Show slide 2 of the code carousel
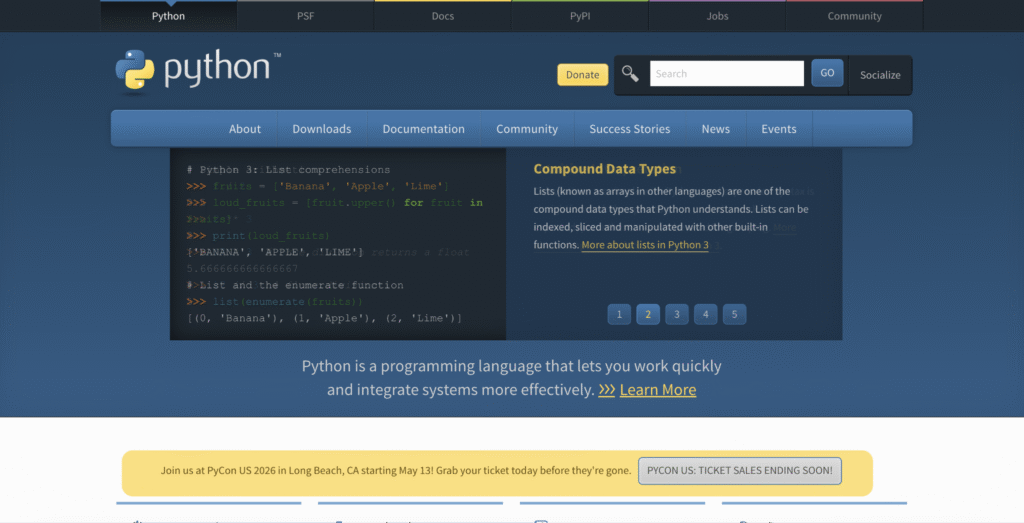The image size is (1024, 523). click(648, 314)
